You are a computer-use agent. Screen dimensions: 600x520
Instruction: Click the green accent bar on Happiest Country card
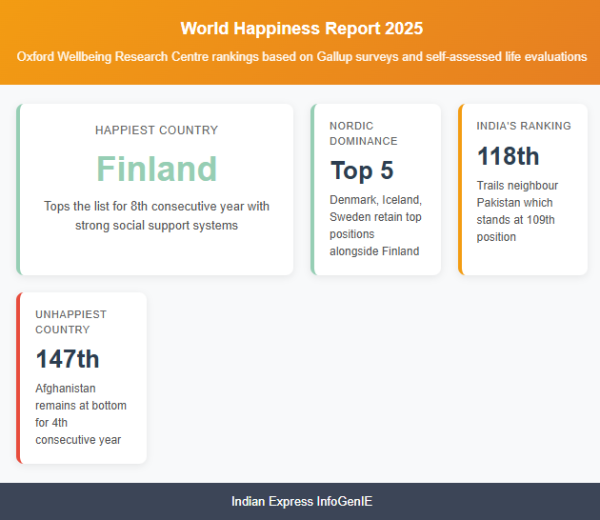(18, 189)
